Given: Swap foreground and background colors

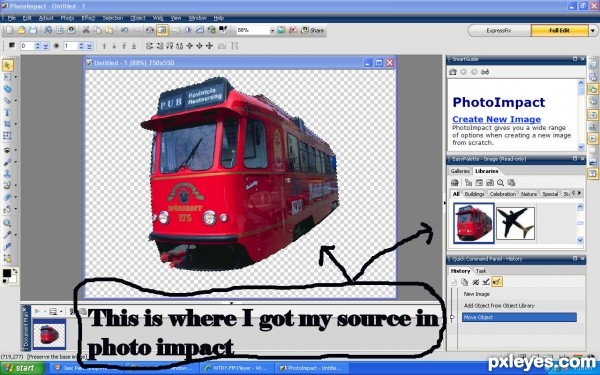Looking at the screenshot, I should (15, 271).
